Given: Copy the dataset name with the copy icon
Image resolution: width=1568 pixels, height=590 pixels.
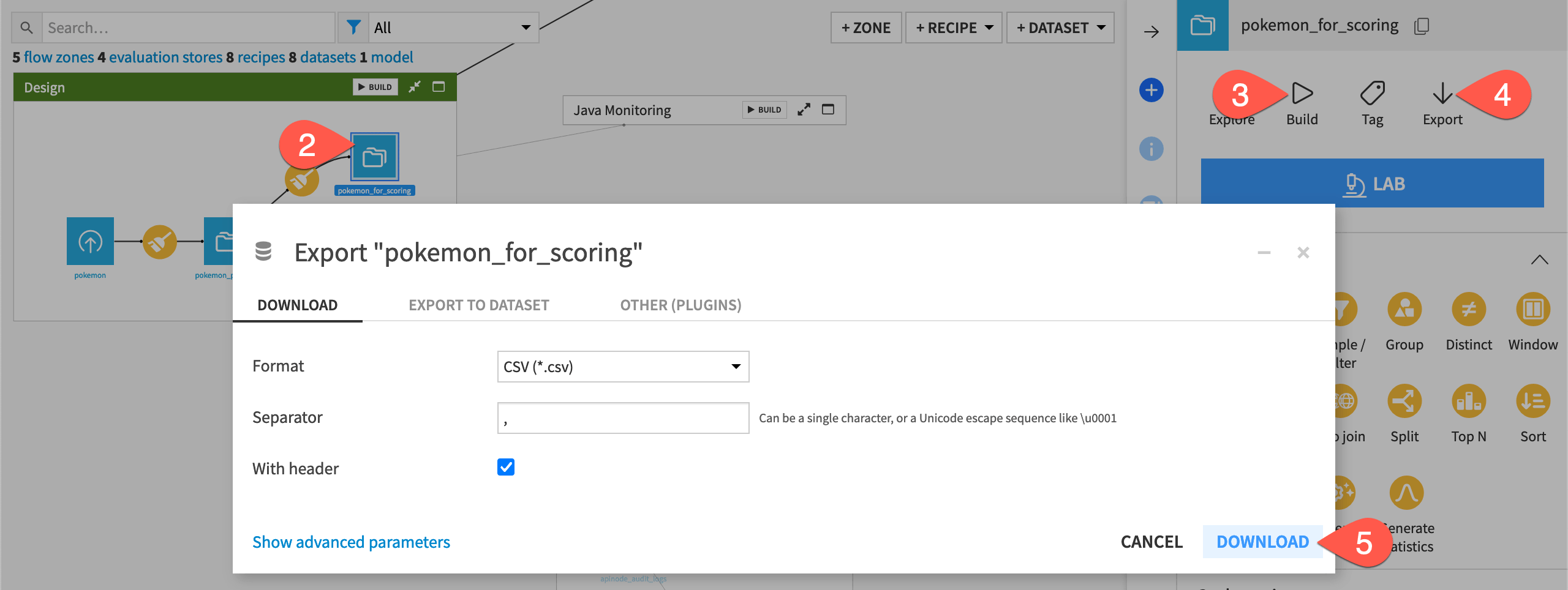Looking at the screenshot, I should [x=1422, y=26].
